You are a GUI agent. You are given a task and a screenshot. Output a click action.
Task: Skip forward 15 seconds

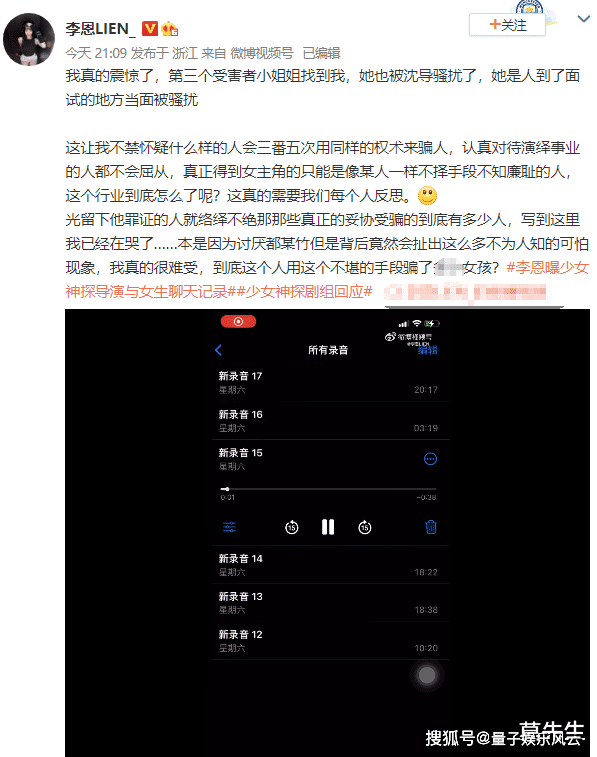(365, 527)
